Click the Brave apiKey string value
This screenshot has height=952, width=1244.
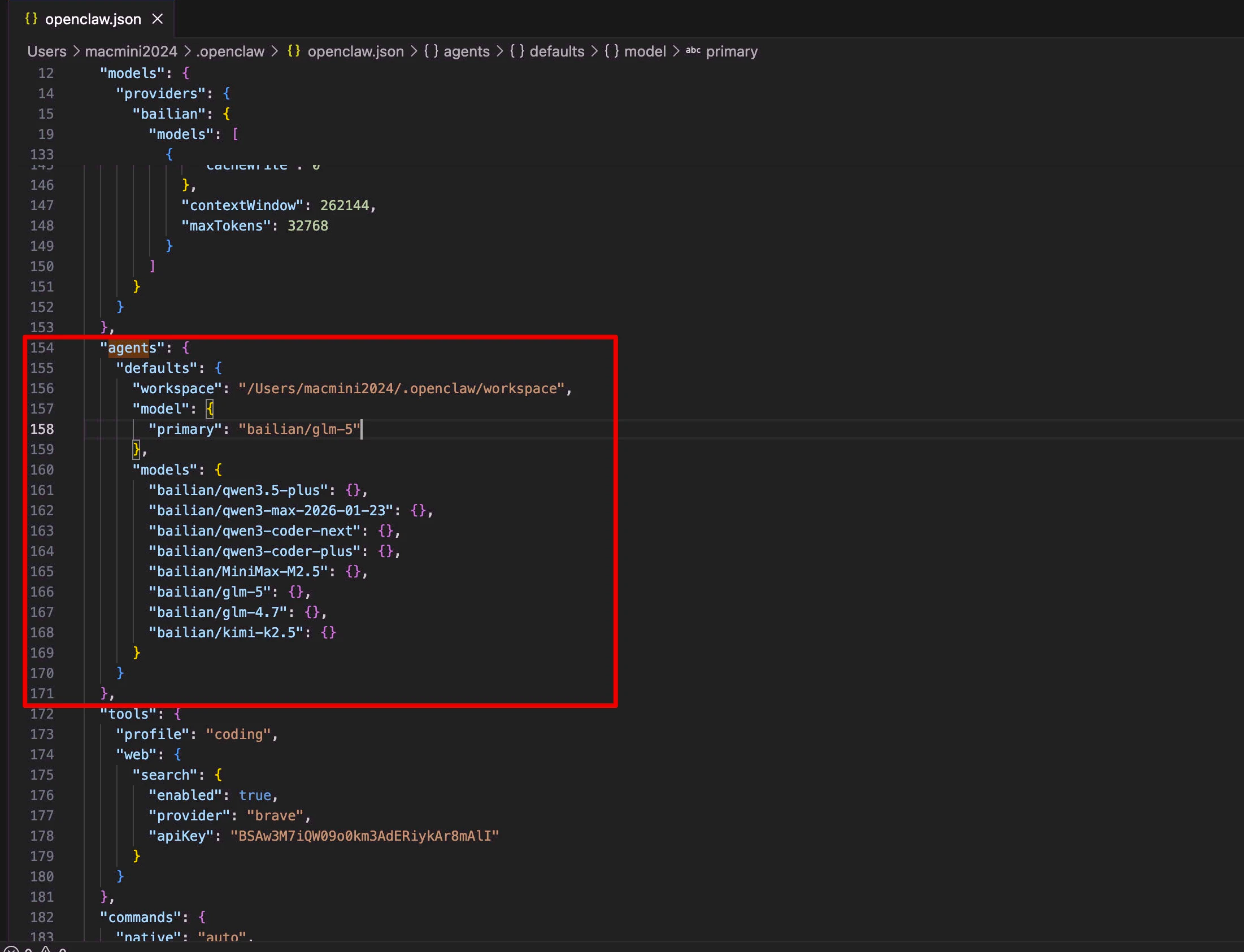tap(364, 836)
